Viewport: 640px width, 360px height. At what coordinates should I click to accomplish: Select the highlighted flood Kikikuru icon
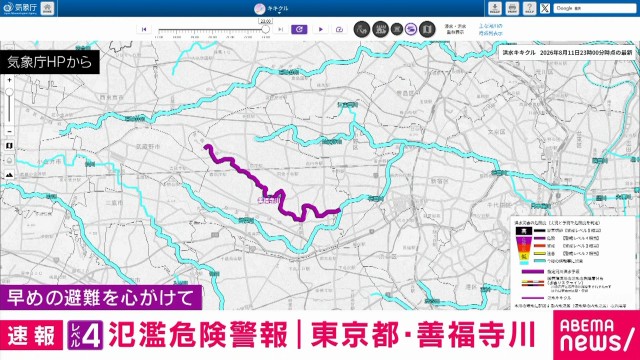coord(411,29)
